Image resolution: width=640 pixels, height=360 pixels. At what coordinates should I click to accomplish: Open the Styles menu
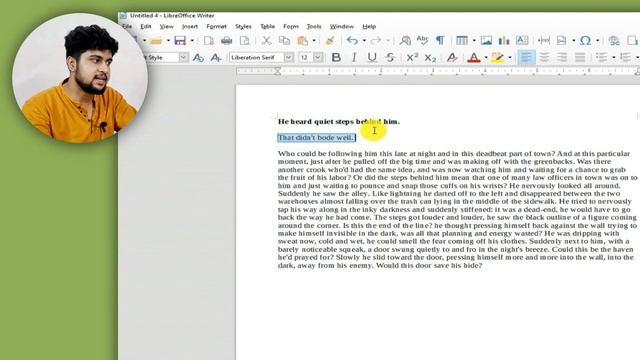pyautogui.click(x=243, y=27)
